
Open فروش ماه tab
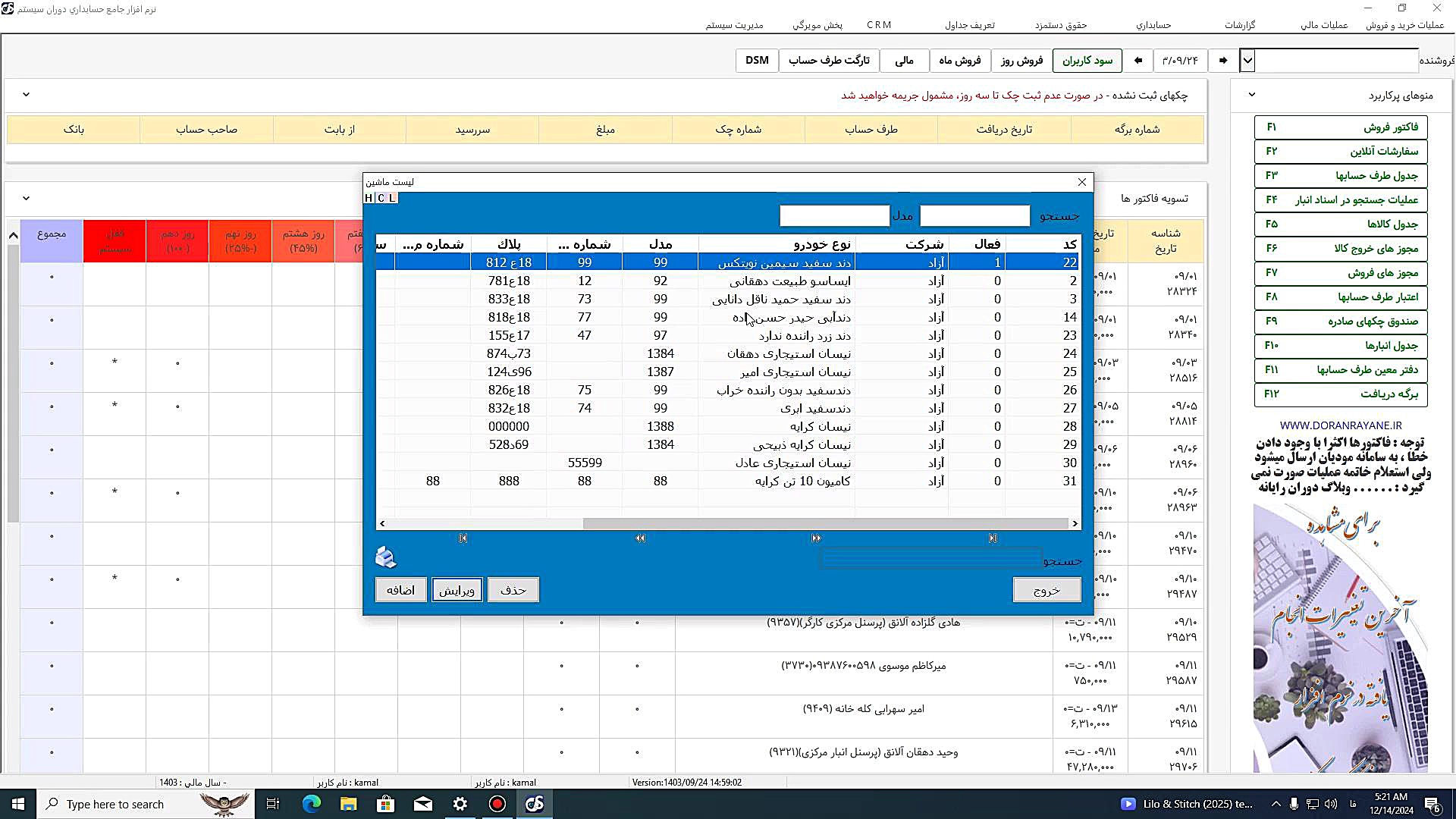960,61
